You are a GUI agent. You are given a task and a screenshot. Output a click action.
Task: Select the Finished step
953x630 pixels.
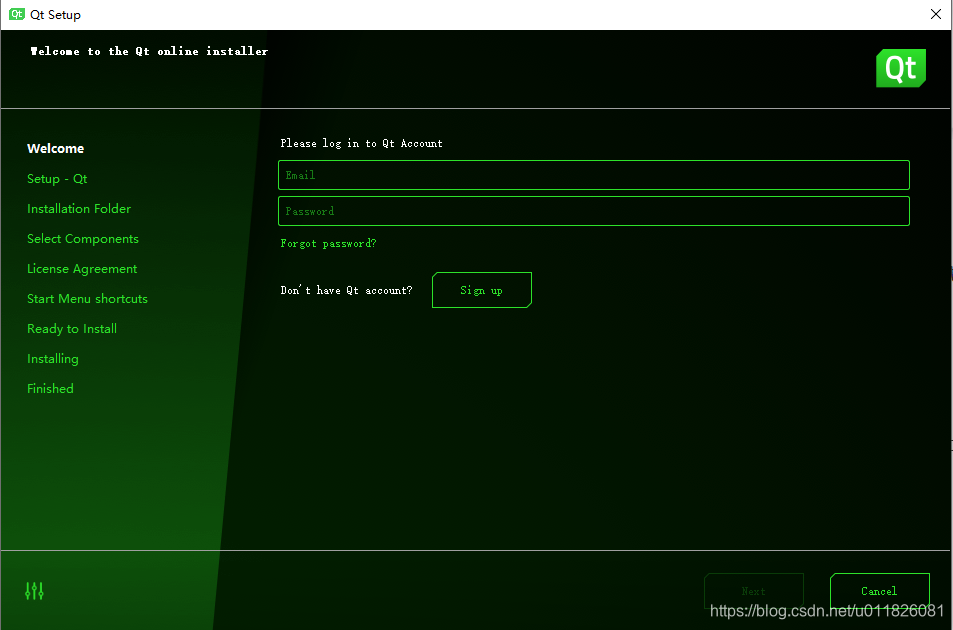coord(50,388)
